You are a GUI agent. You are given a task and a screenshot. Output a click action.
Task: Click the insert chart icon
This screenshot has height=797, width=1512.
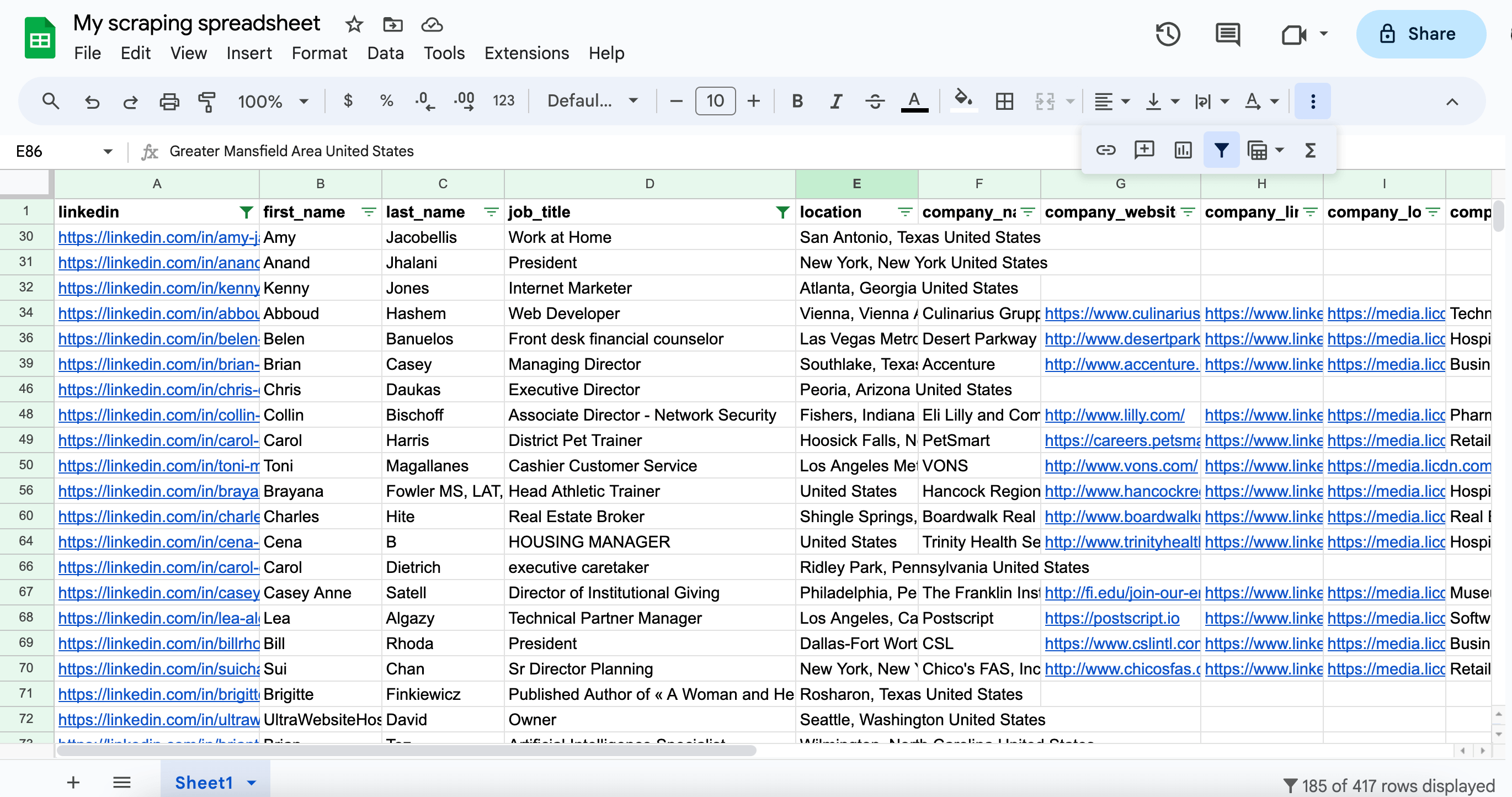click(1182, 150)
